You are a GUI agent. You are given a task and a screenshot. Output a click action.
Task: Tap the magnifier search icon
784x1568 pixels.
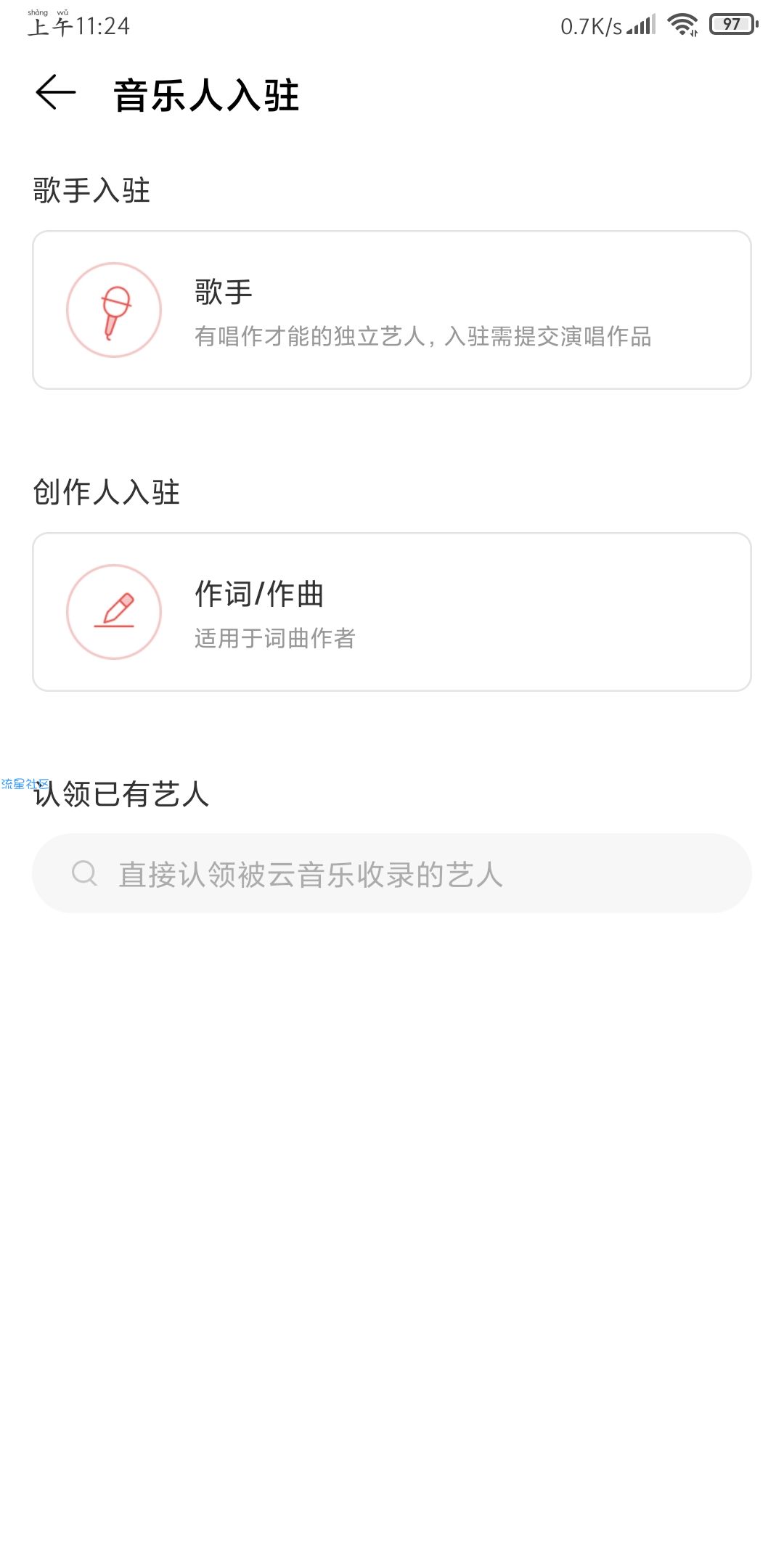[84, 873]
